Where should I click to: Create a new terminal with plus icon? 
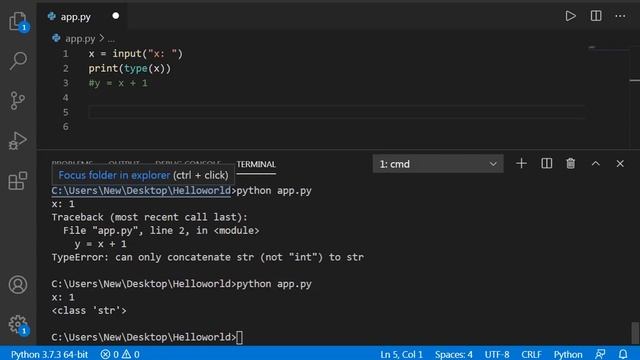click(521, 164)
